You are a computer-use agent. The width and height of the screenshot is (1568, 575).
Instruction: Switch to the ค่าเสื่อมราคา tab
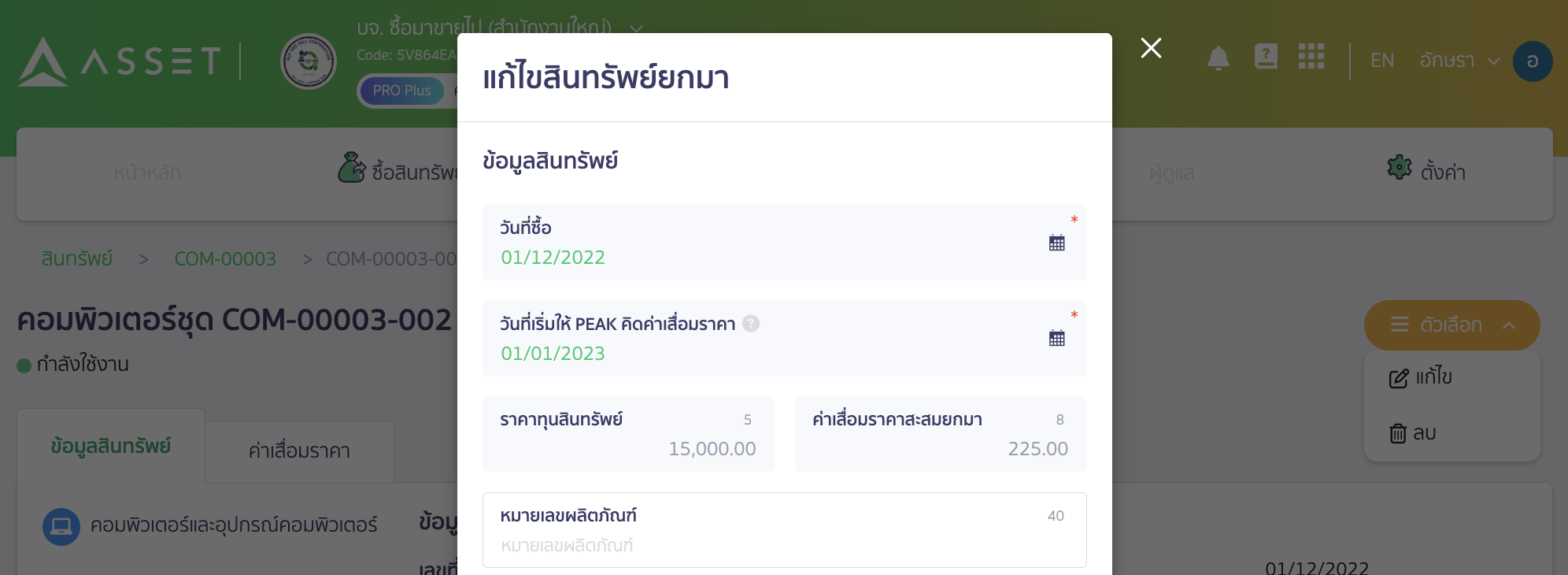[x=299, y=451]
